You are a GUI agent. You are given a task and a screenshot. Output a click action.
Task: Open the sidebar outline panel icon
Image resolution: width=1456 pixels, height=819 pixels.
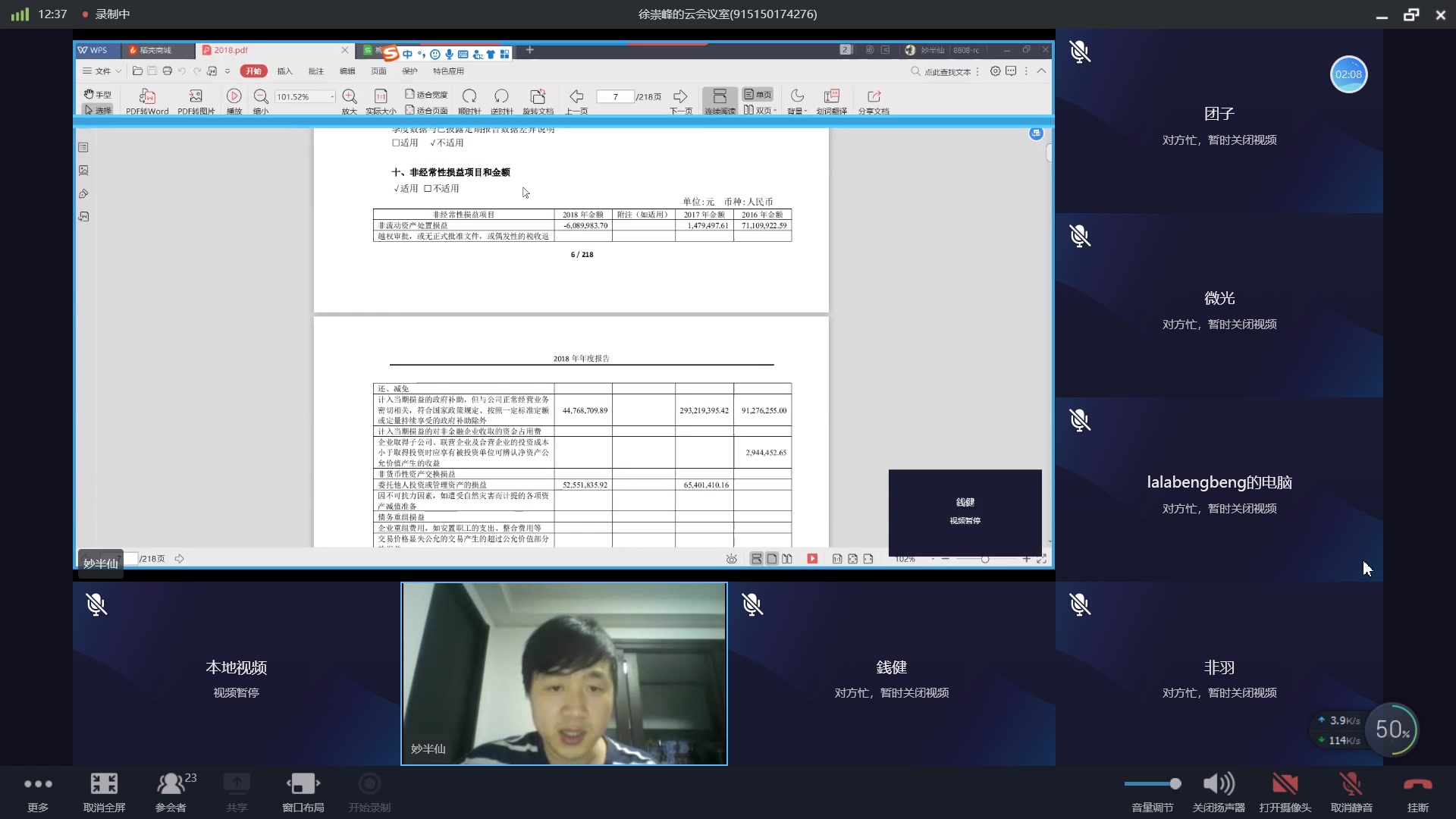click(x=83, y=147)
